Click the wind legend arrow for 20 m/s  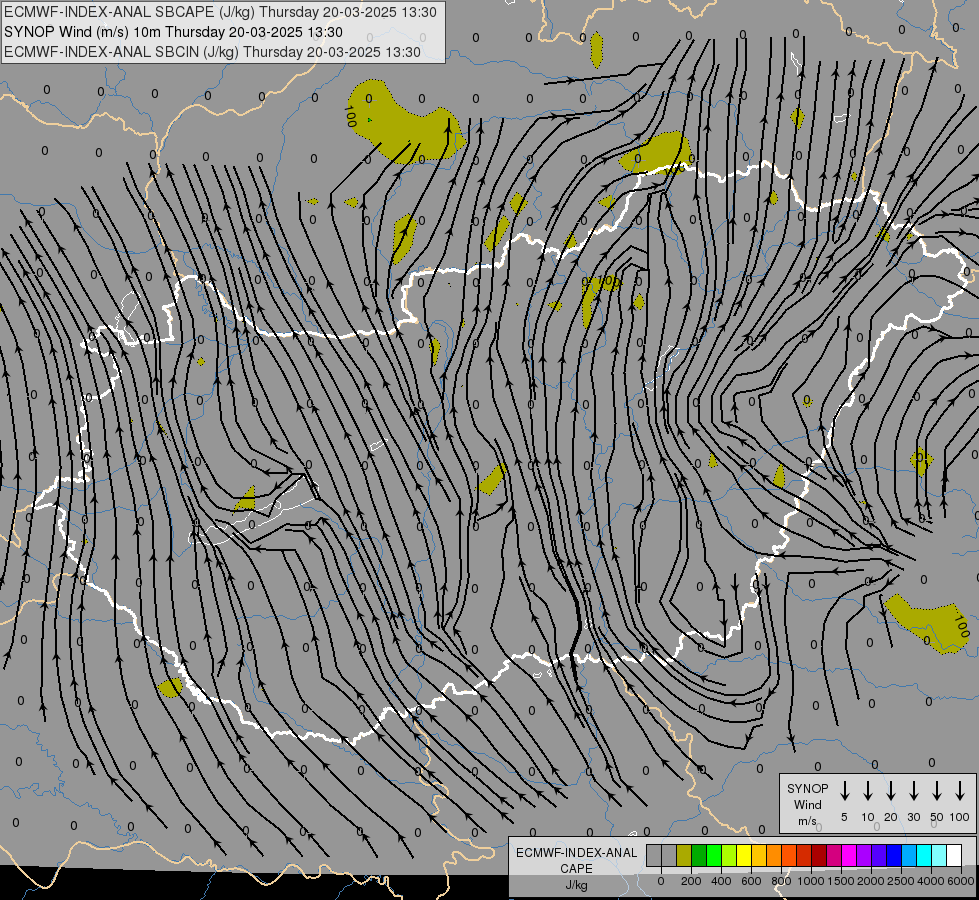tap(890, 791)
